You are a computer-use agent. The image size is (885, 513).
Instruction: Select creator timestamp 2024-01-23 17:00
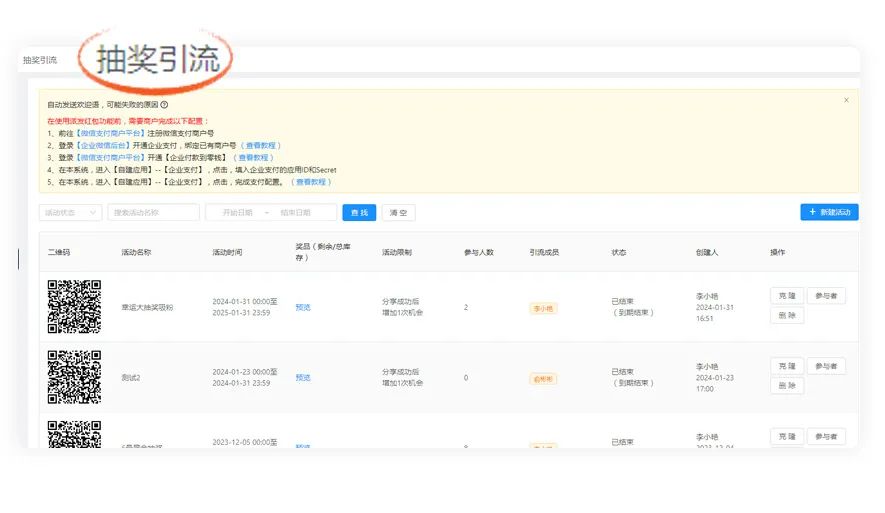tap(715, 383)
